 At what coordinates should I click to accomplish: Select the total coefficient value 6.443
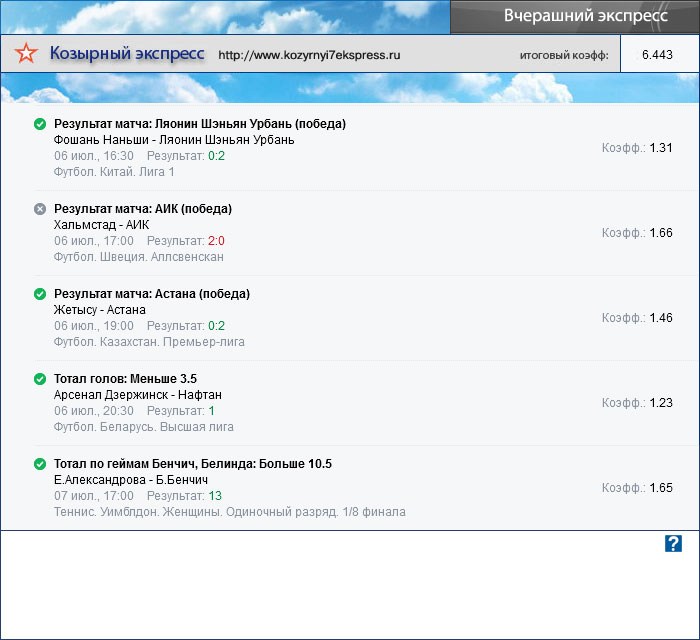[x=657, y=54]
